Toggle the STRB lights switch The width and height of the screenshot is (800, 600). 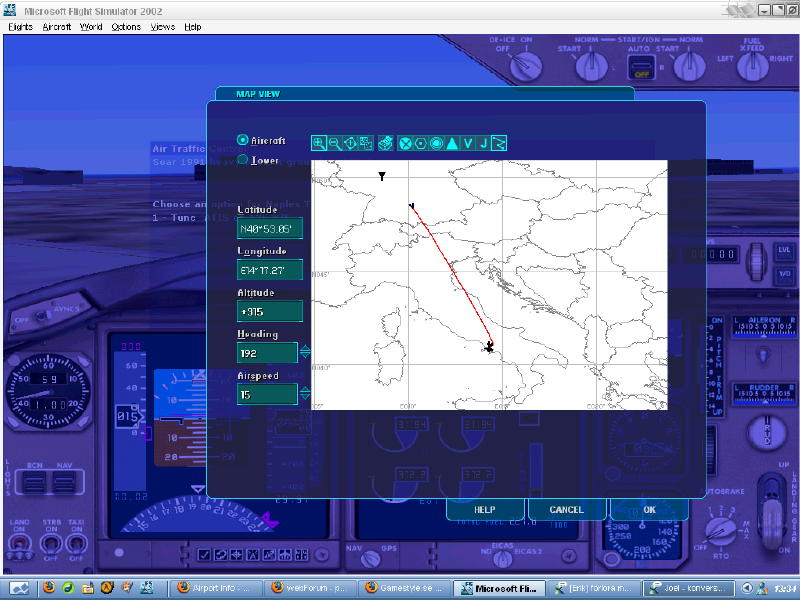pyautogui.click(x=51, y=544)
